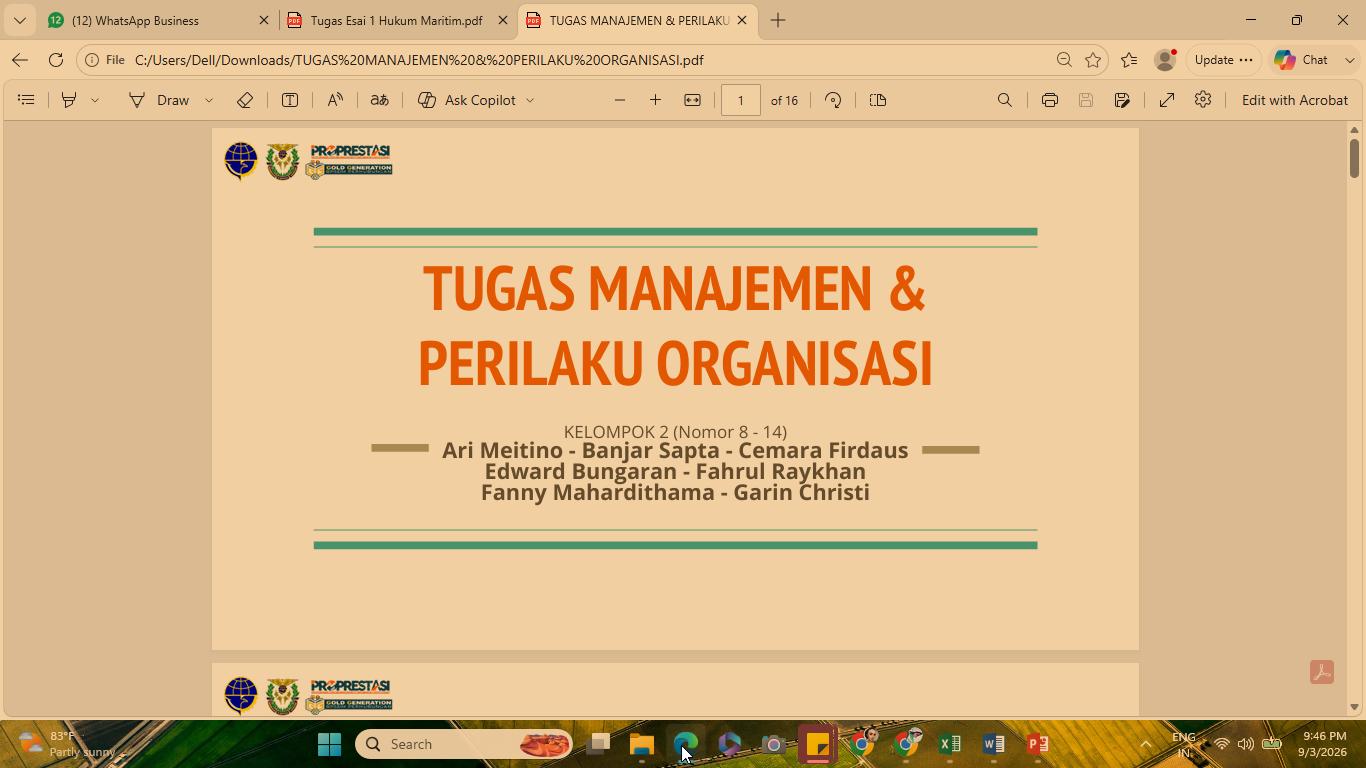
Task: Start Read aloud
Action: [x=335, y=100]
